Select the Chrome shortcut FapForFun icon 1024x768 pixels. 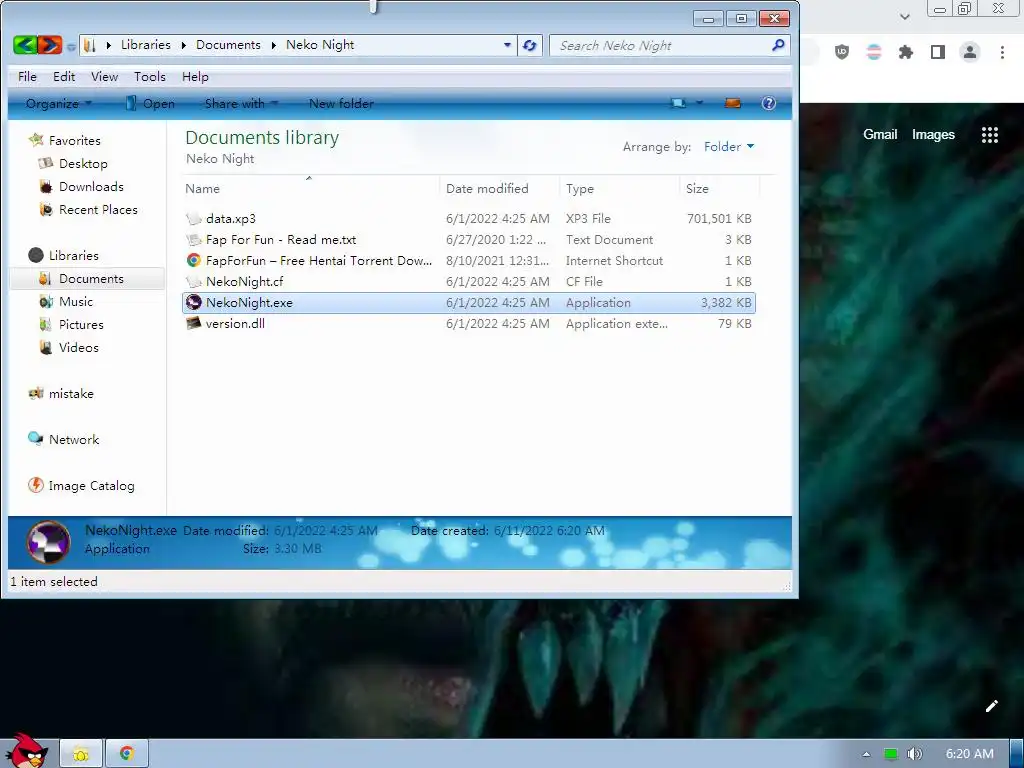click(x=193, y=261)
